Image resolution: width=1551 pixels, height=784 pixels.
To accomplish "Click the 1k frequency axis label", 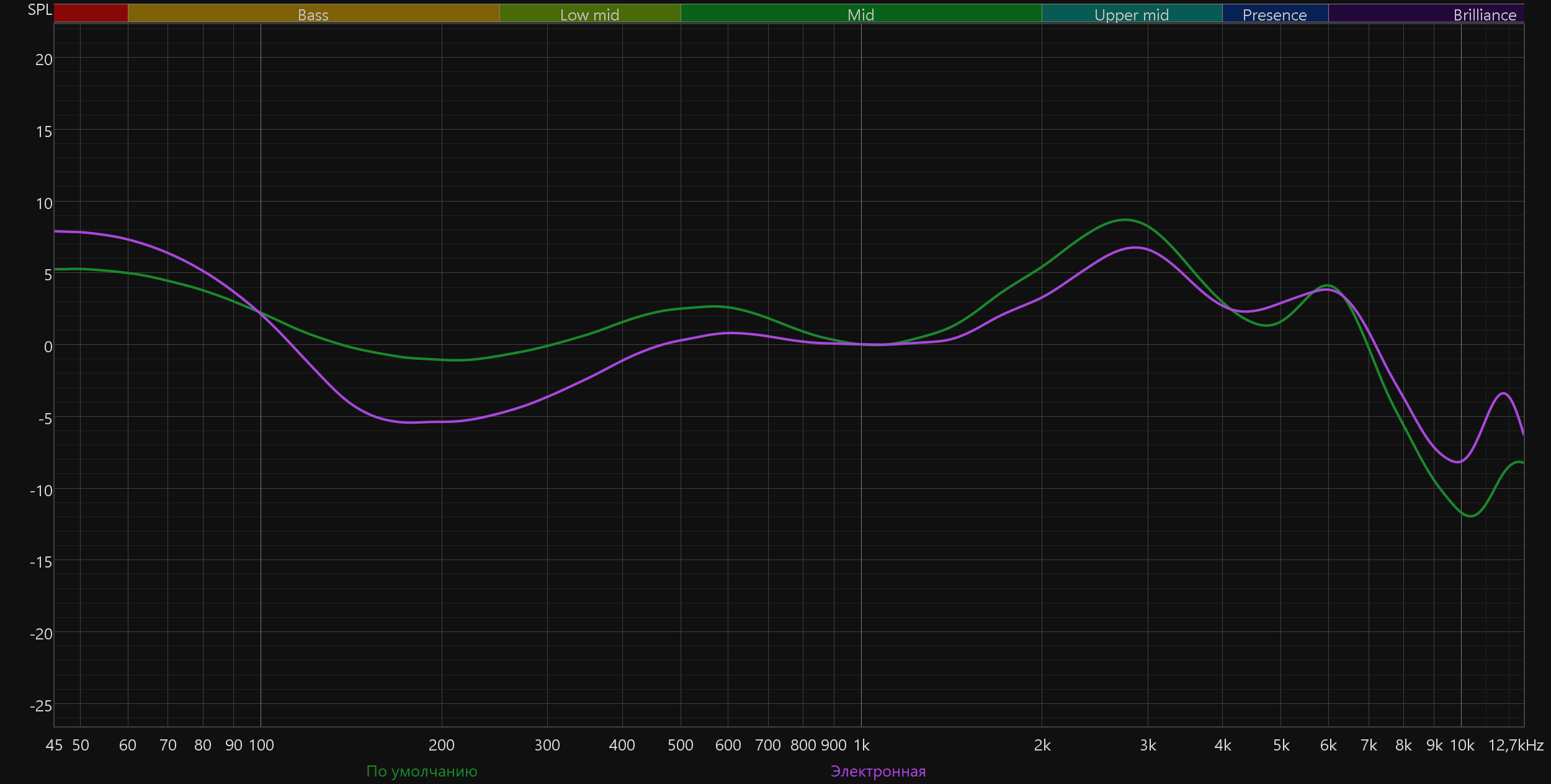I will click(x=862, y=745).
